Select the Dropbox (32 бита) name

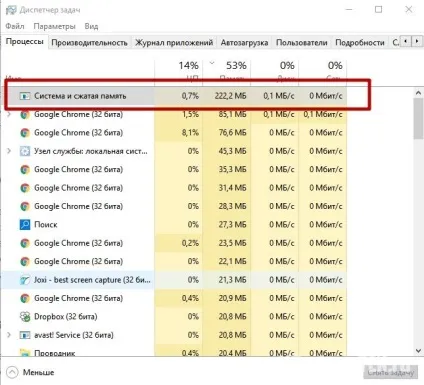pos(66,317)
